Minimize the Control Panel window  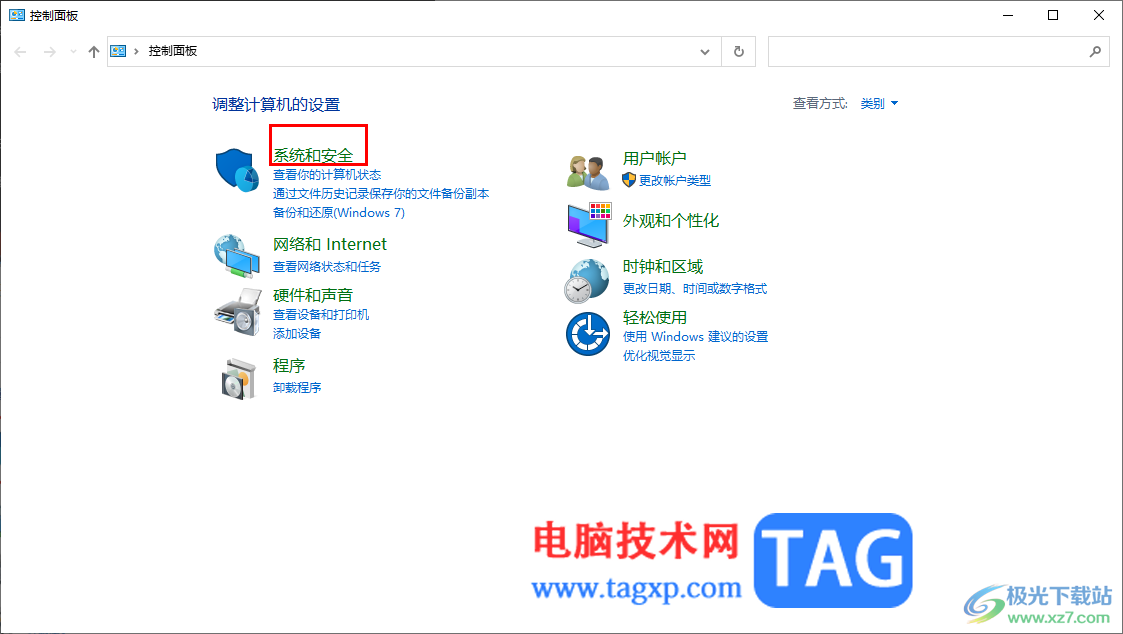(x=1008, y=15)
